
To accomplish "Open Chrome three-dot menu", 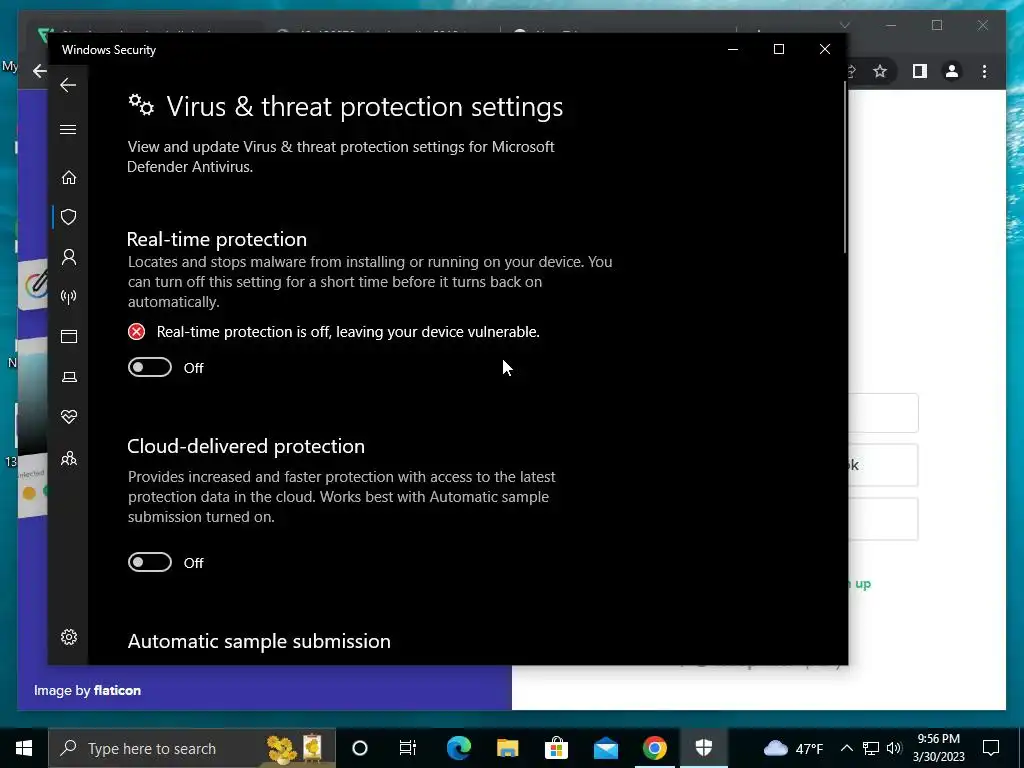I will click(x=985, y=71).
